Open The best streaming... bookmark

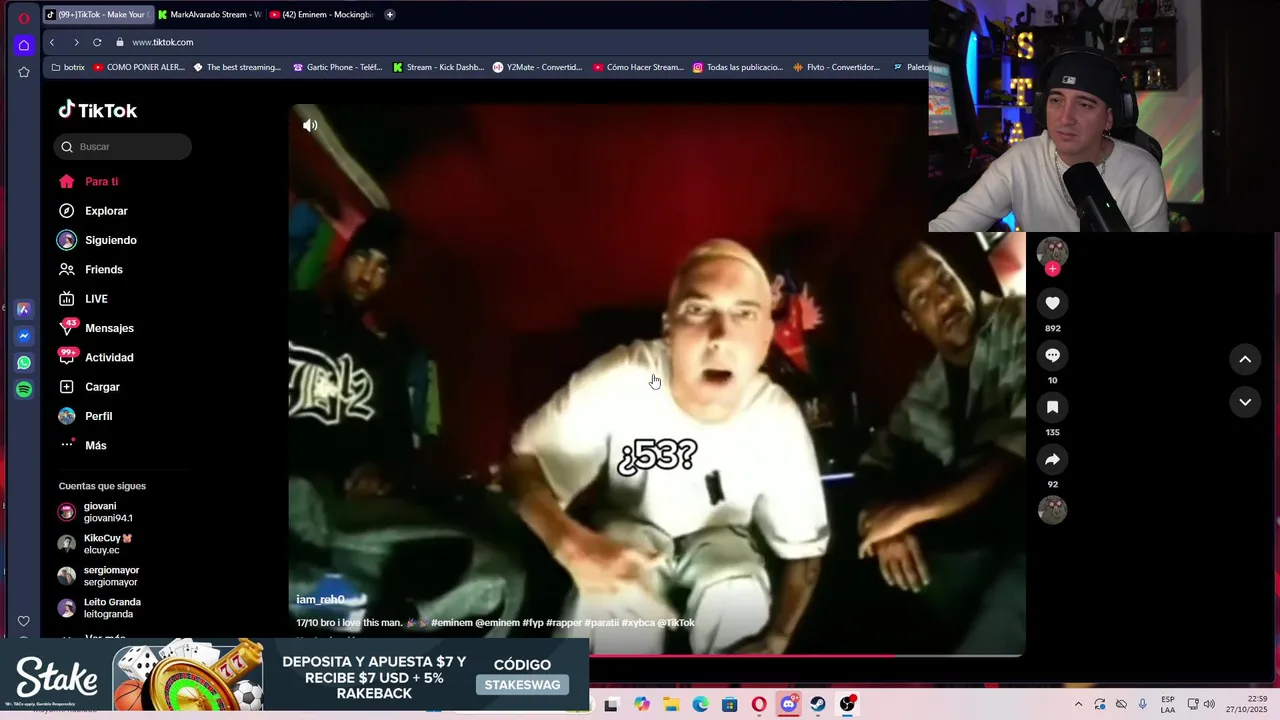[x=238, y=67]
